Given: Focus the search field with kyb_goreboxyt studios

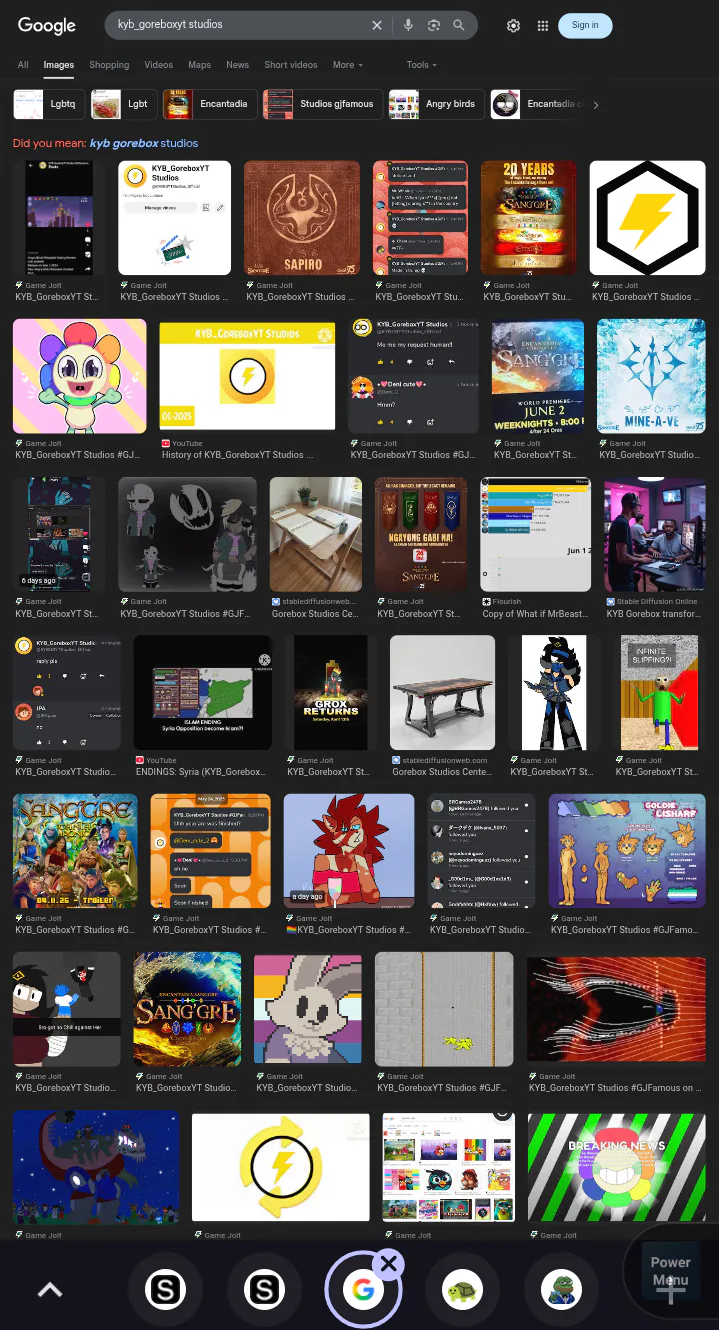Looking at the screenshot, I should click(x=240, y=25).
